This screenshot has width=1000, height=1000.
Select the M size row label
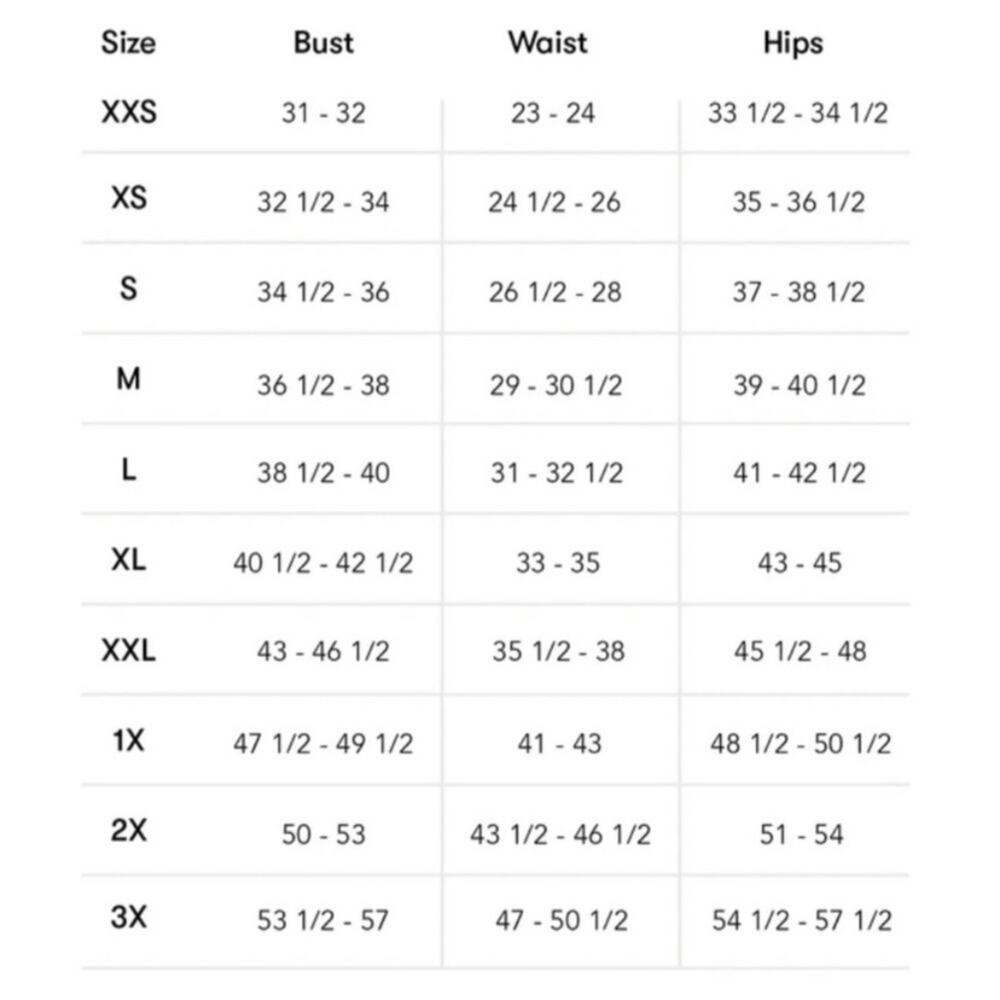[128, 379]
